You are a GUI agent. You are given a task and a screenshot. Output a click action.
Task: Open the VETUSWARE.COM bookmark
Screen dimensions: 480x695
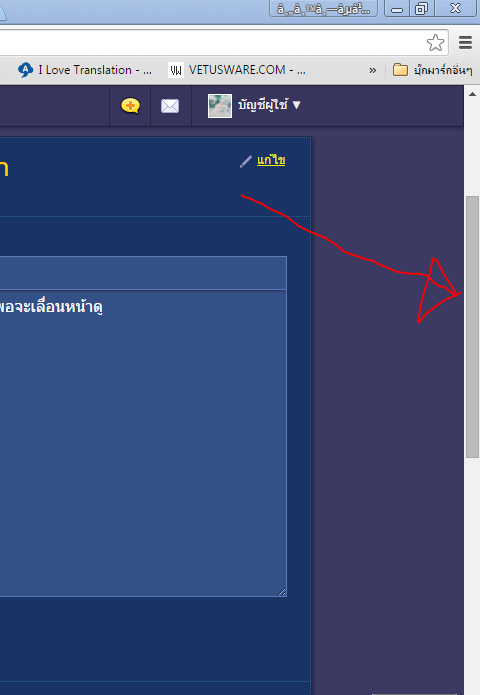click(x=237, y=70)
